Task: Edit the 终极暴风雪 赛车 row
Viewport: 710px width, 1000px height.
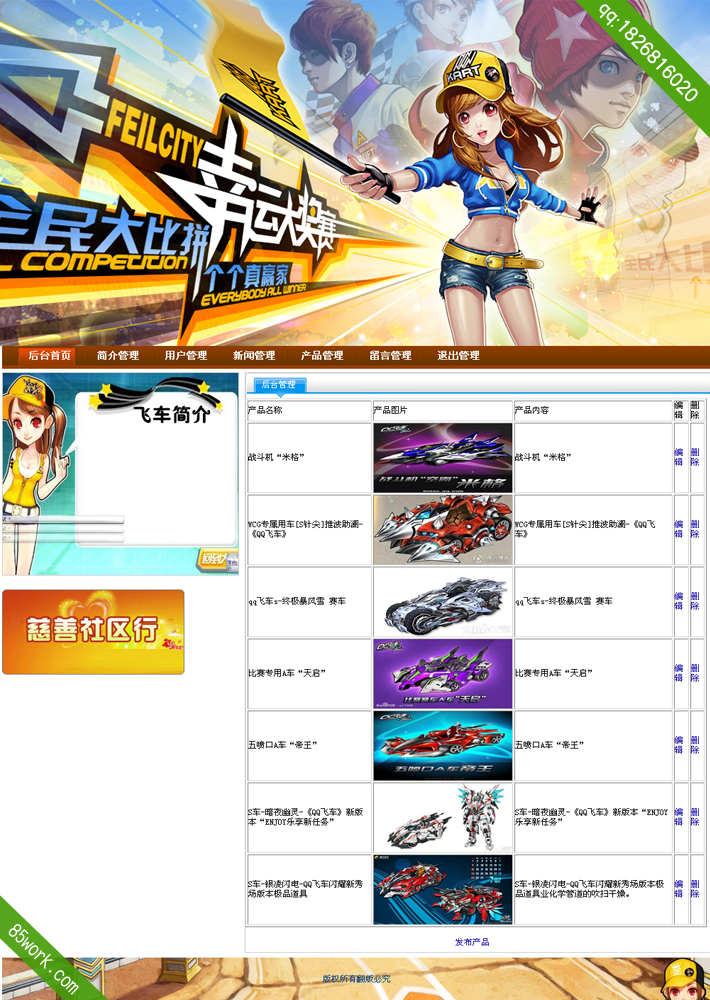Action: tap(679, 601)
